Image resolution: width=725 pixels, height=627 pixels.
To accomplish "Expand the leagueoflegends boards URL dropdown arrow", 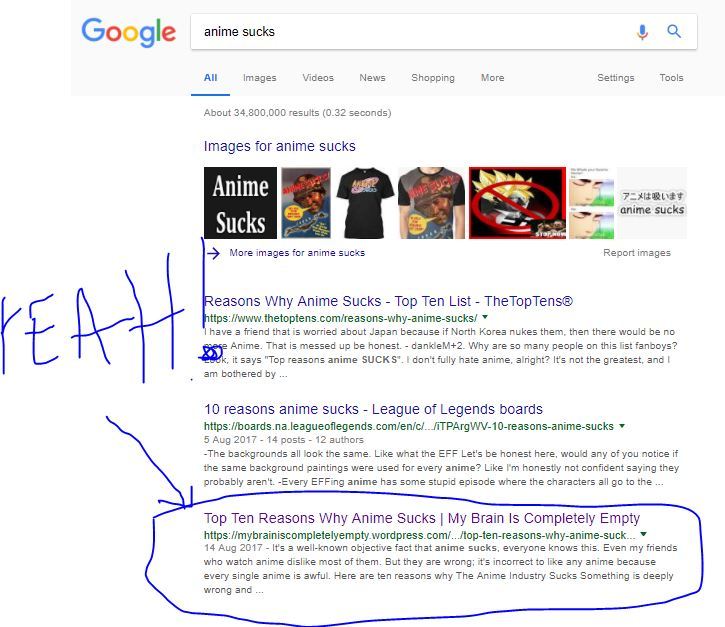I will pyautogui.click(x=622, y=426).
